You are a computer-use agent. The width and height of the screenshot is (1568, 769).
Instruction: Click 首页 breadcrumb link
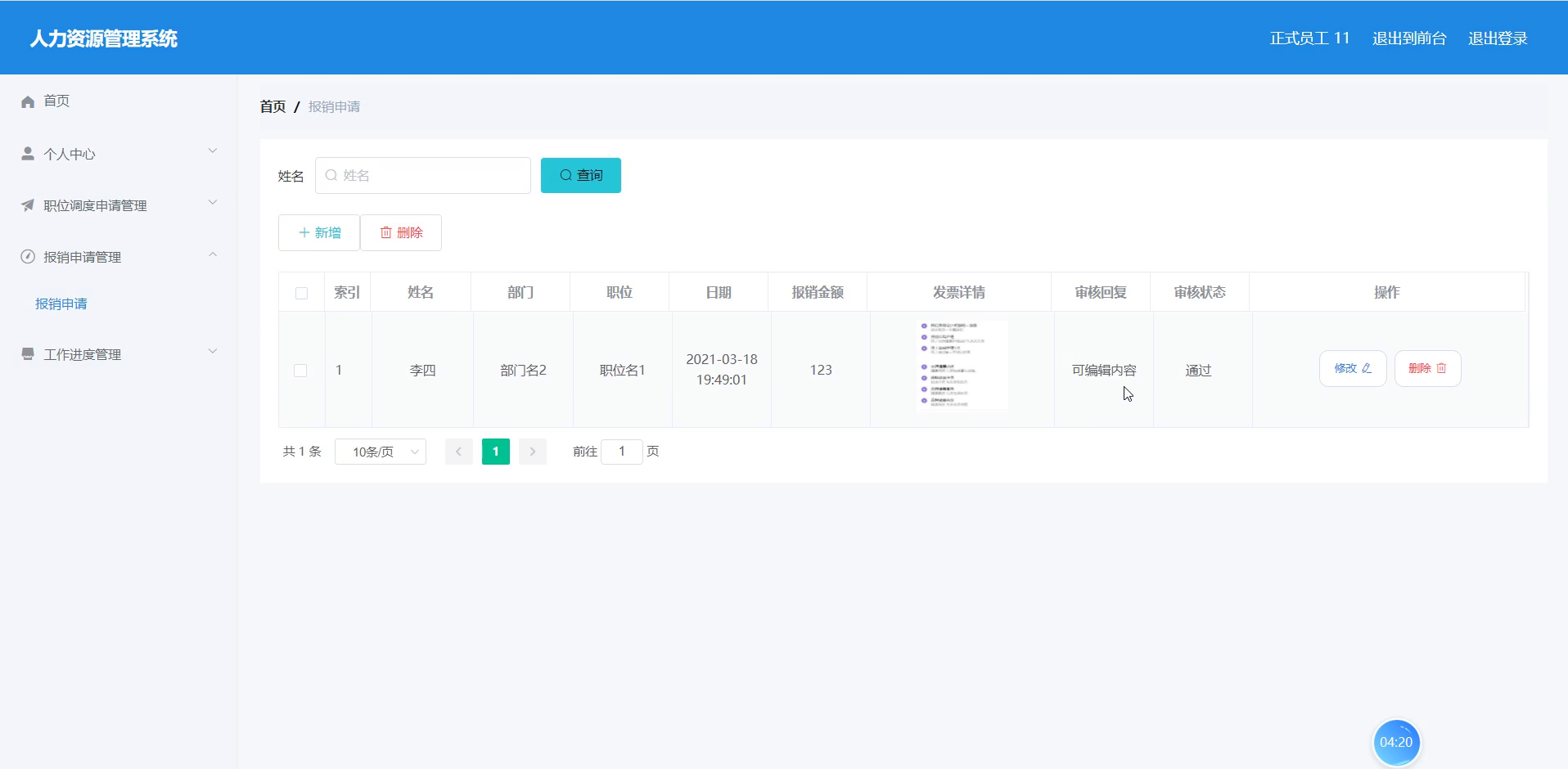(x=273, y=106)
